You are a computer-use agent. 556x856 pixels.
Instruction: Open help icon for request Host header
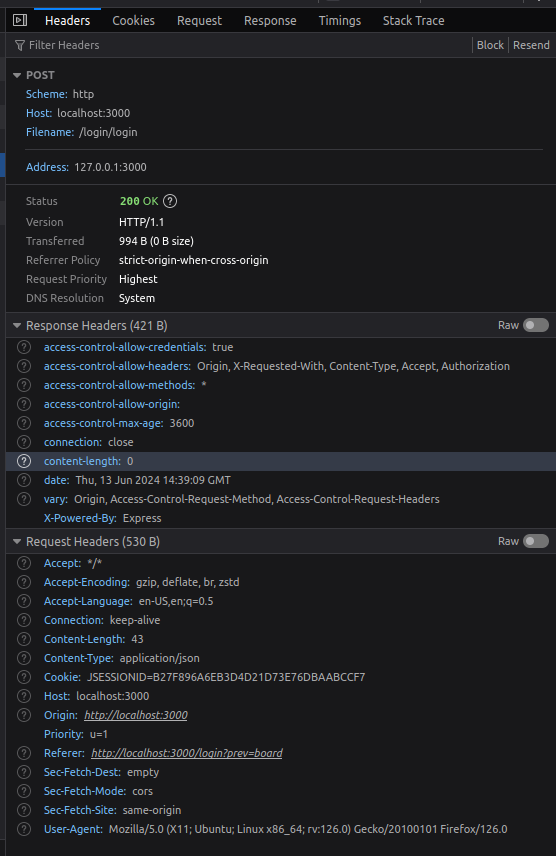[x=24, y=696]
